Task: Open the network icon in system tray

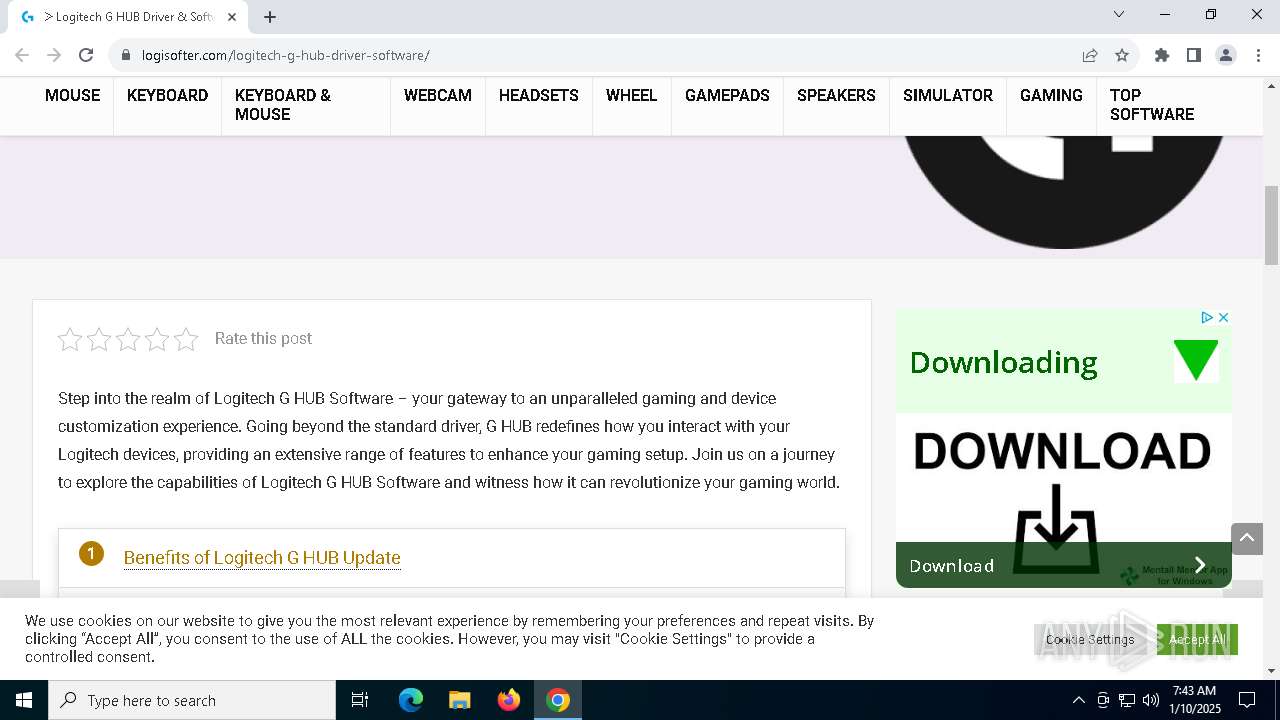Action: tap(1127, 700)
